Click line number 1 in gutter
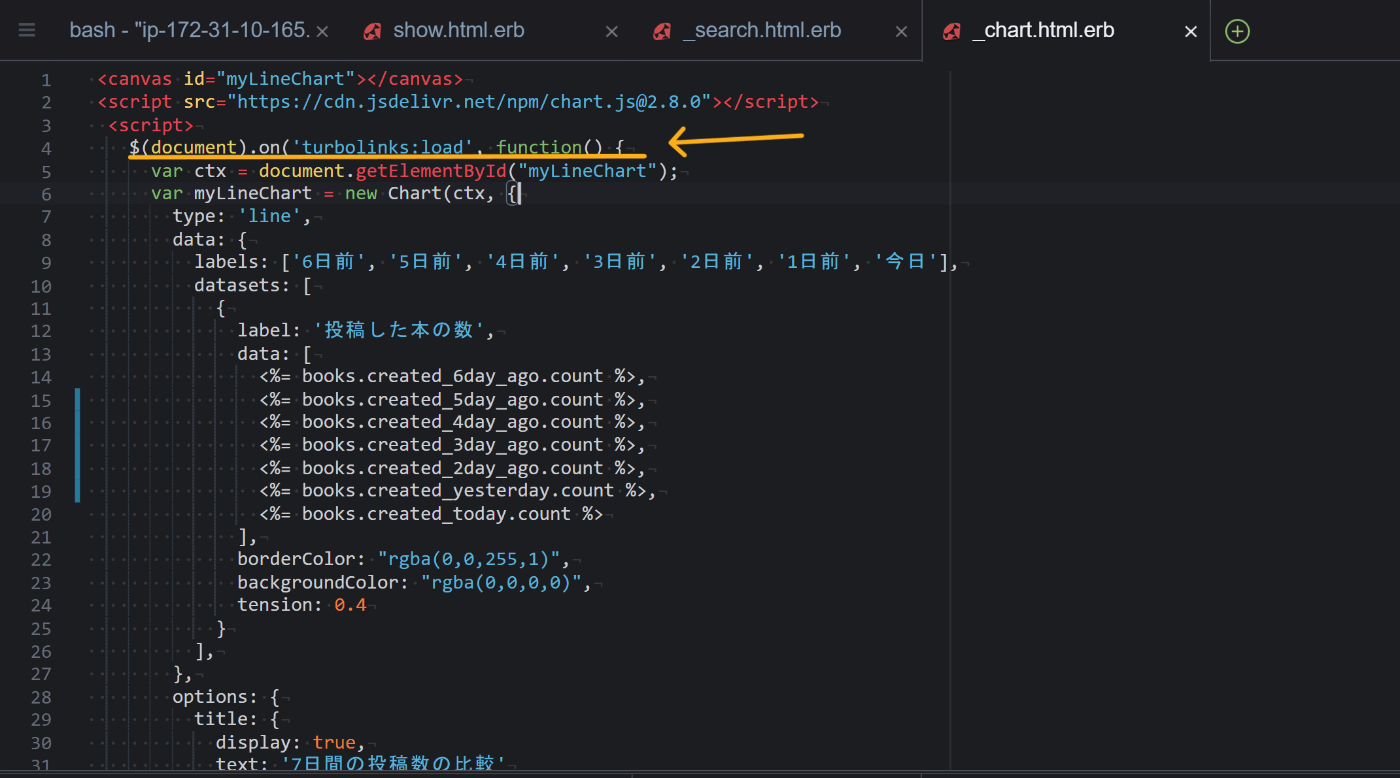This screenshot has width=1400, height=778. (x=46, y=79)
